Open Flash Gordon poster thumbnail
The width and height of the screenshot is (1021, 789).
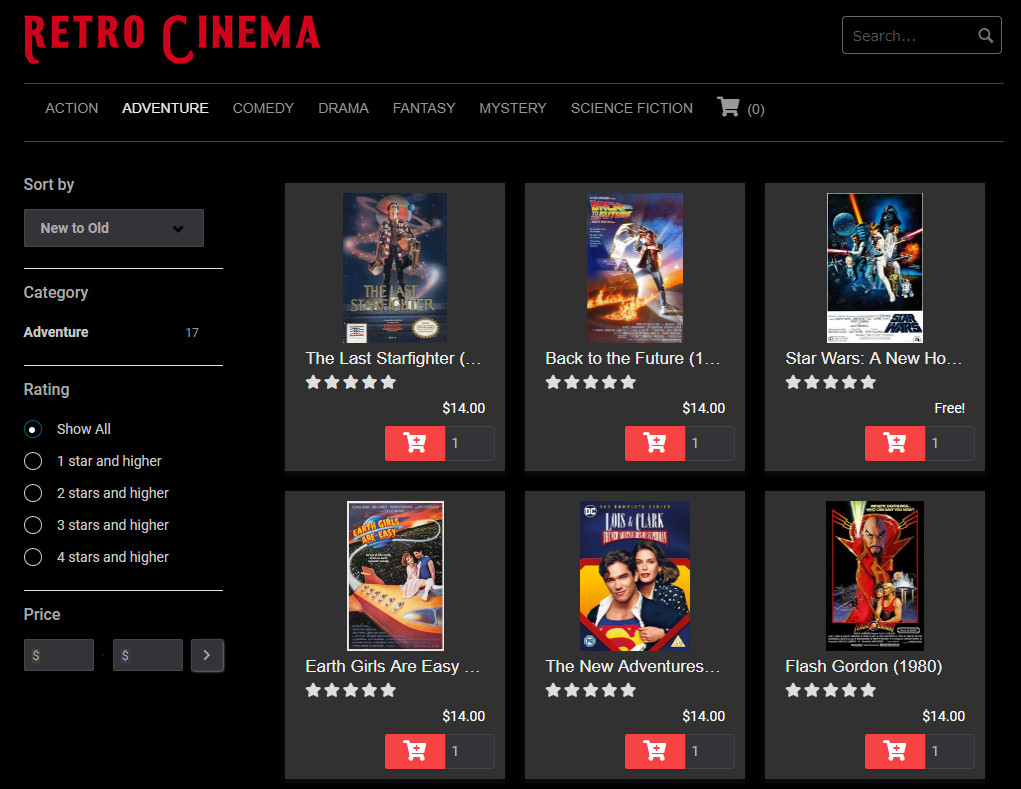874,575
